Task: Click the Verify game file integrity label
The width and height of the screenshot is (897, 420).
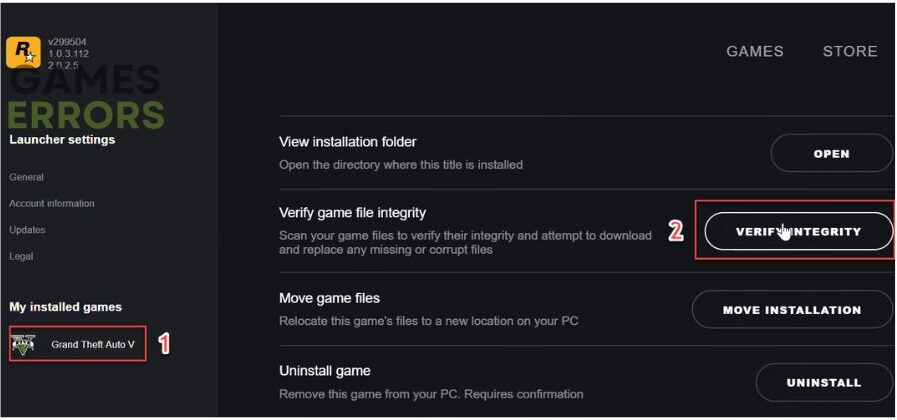Action: (352, 213)
